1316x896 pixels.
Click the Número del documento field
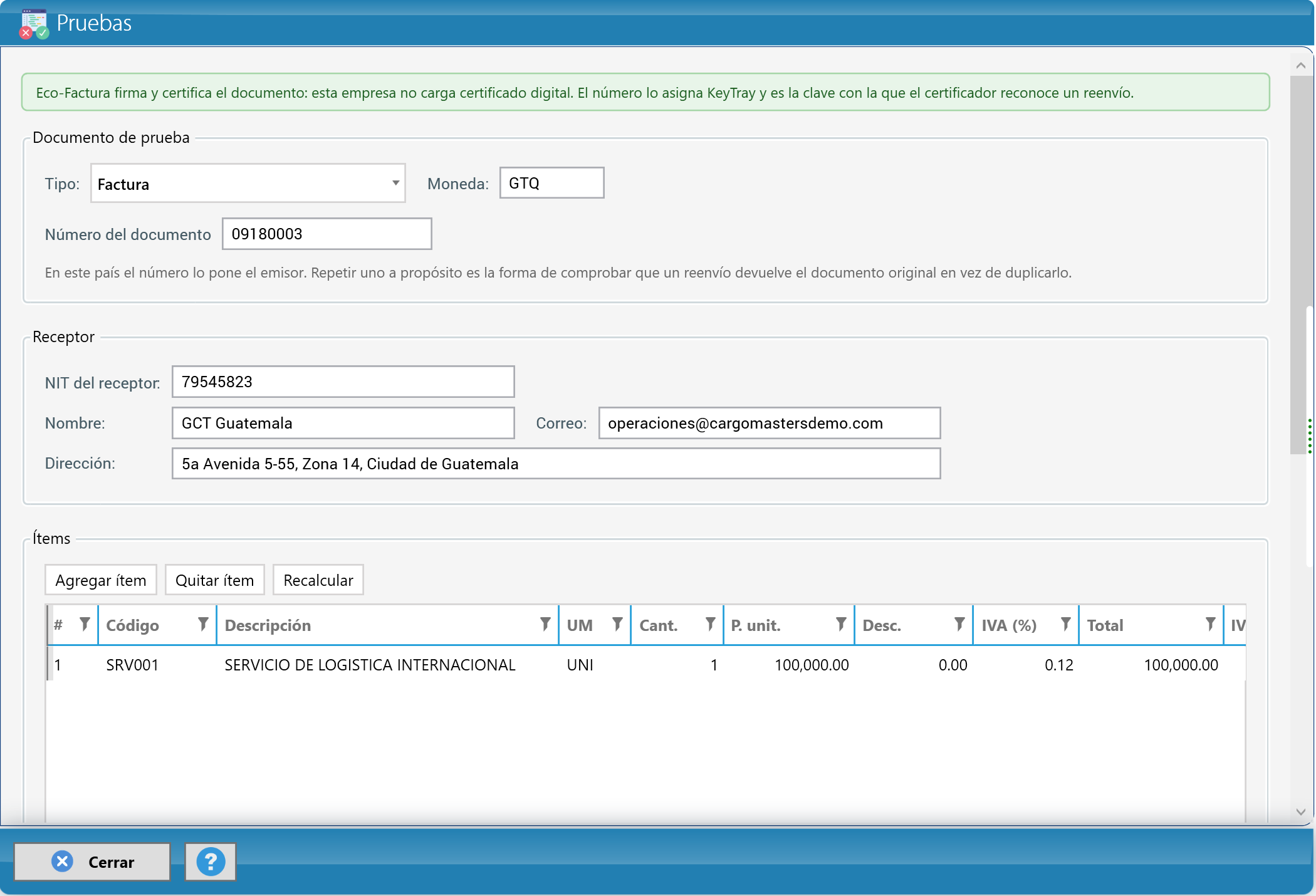coord(327,234)
